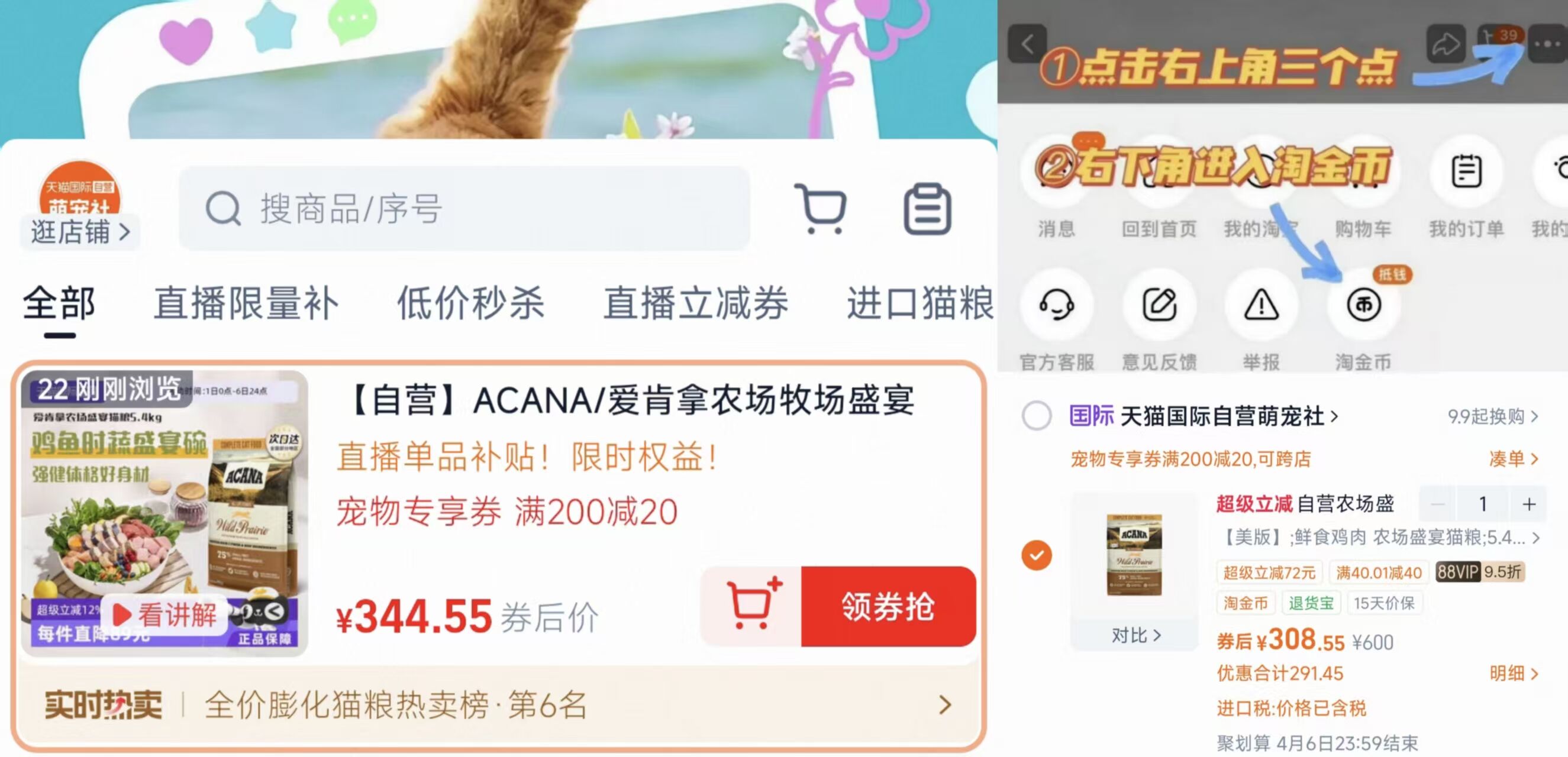Screen dimensions: 1568x757
Task: Open the orders clipboard icon
Action: click(x=927, y=209)
